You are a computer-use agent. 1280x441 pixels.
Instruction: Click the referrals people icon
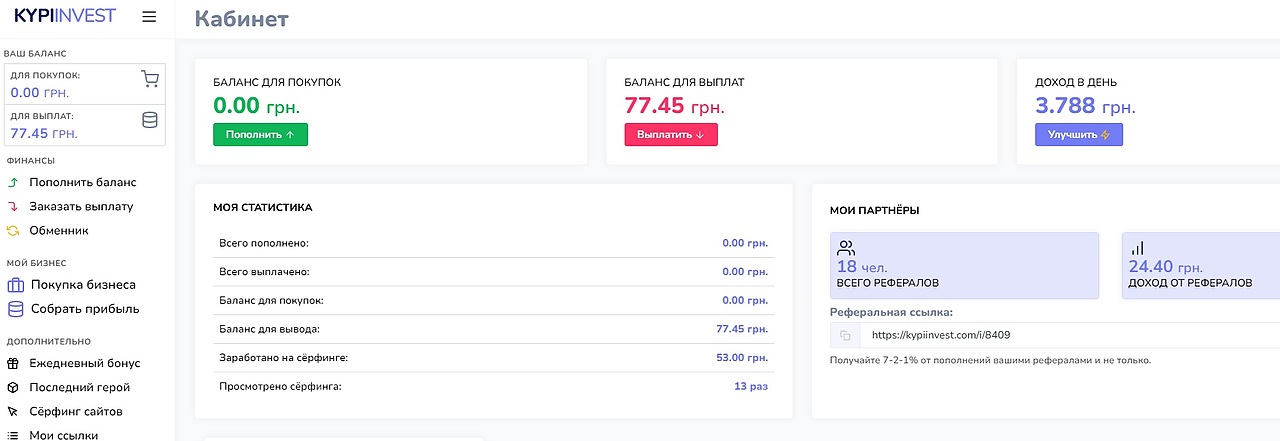pos(847,248)
